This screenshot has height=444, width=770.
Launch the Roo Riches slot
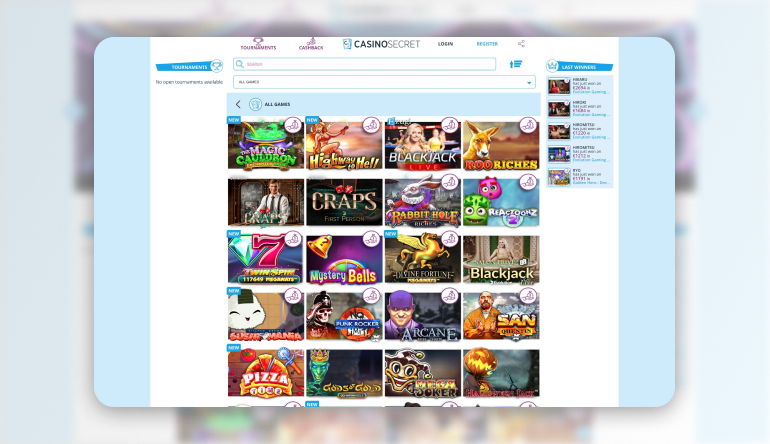(x=501, y=145)
